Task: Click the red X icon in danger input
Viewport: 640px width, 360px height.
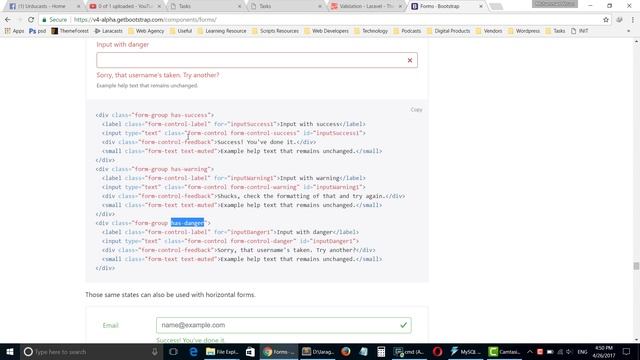Action: click(410, 60)
